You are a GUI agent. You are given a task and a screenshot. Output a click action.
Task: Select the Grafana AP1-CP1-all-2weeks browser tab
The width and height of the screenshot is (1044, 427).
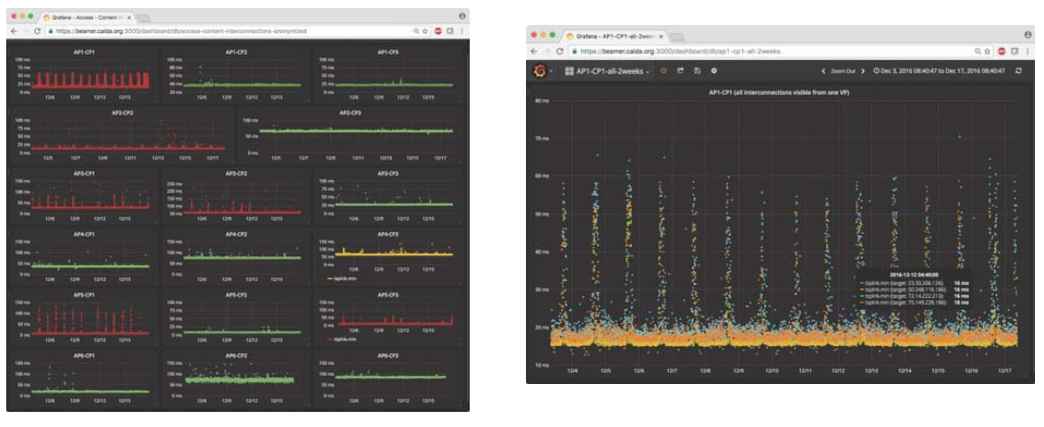[614, 35]
